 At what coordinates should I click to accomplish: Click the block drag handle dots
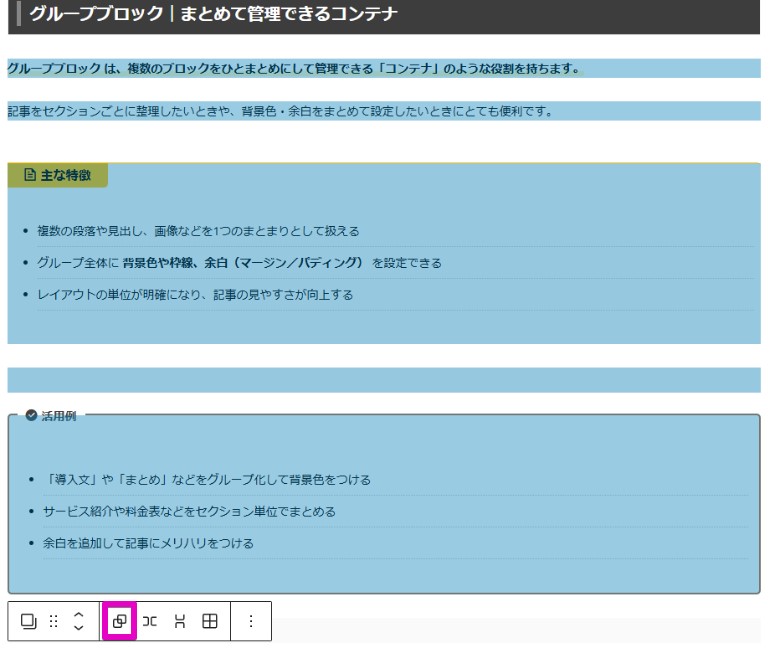pyautogui.click(x=54, y=621)
